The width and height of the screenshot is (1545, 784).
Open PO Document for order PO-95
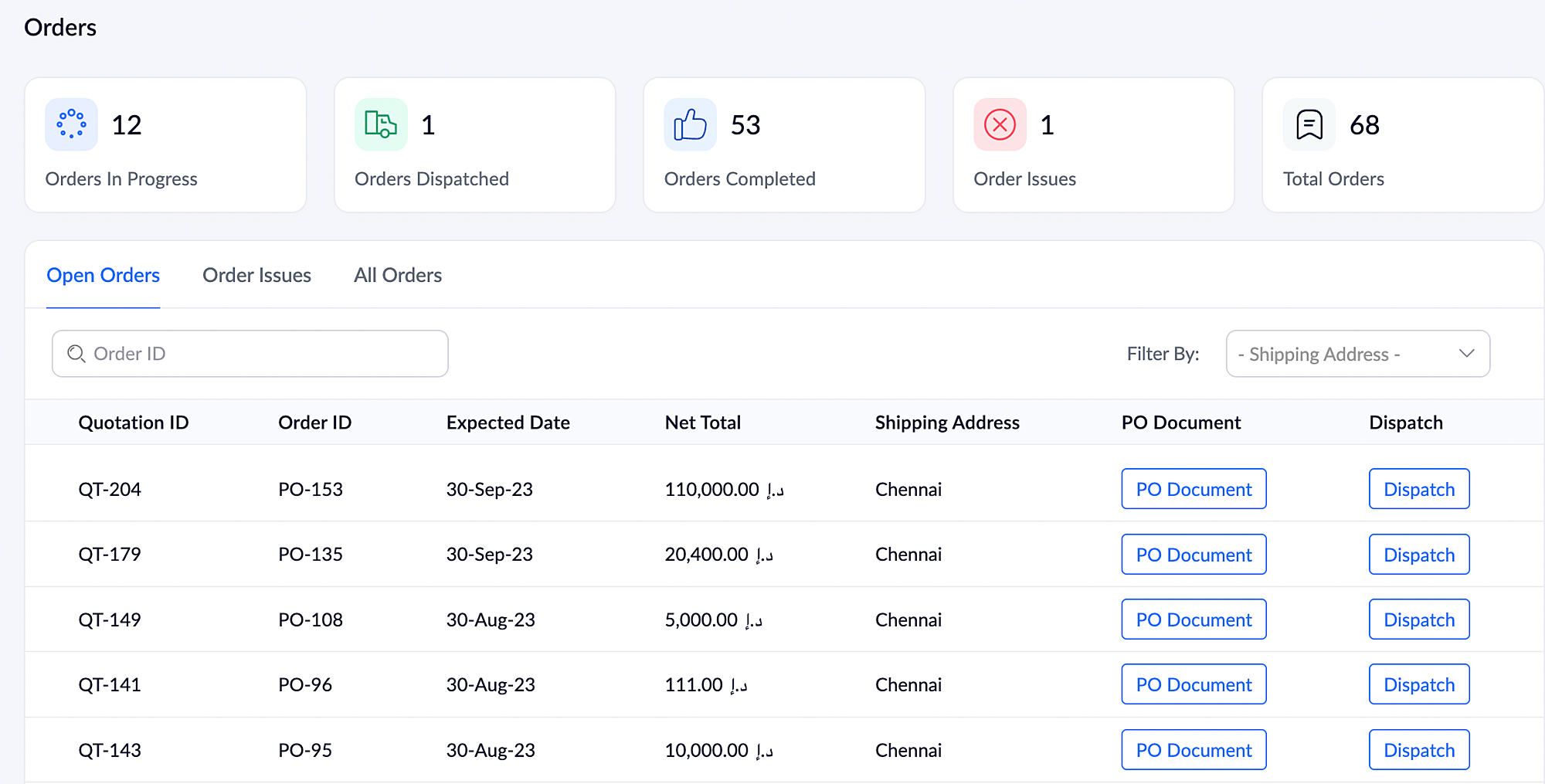[x=1194, y=750]
